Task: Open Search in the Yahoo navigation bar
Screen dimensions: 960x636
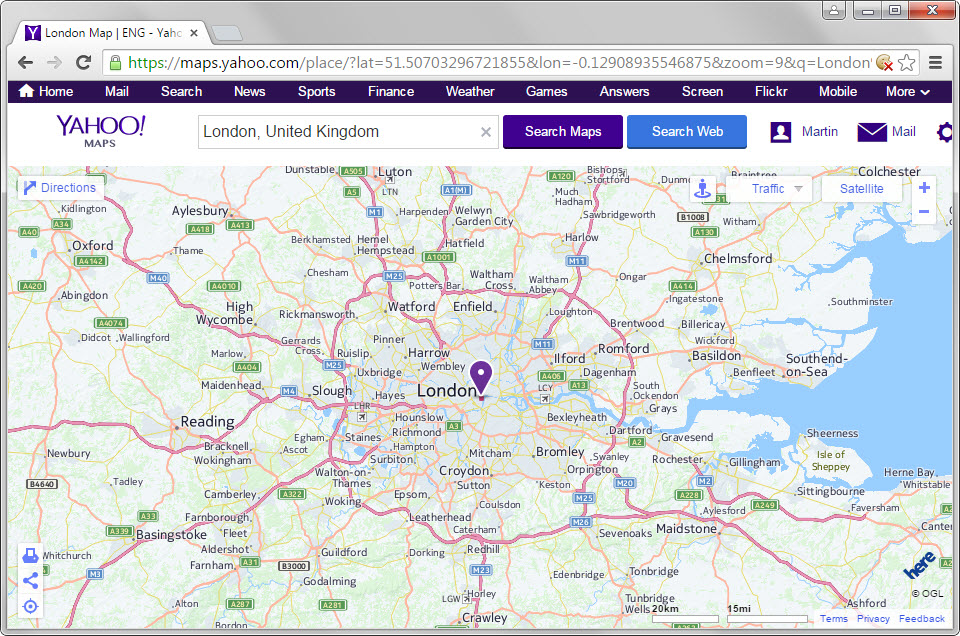Action: [181, 91]
